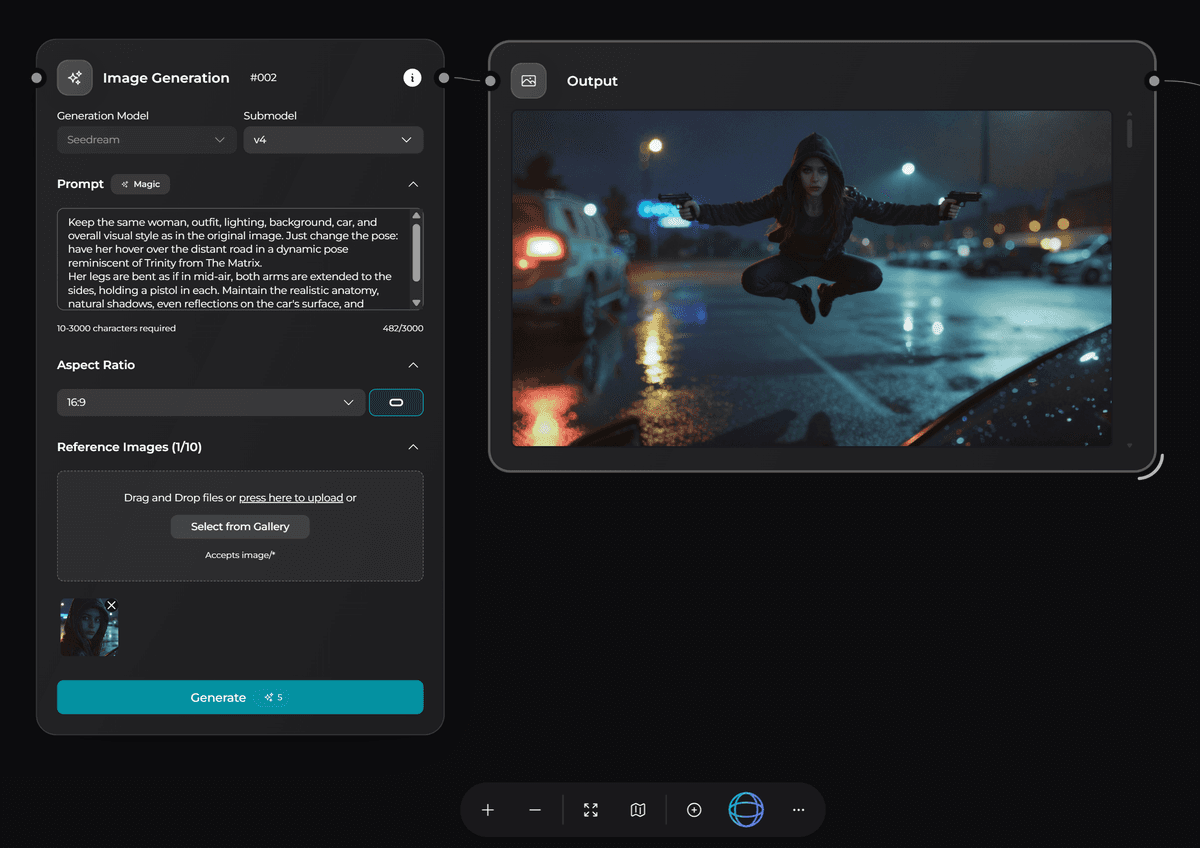This screenshot has height=848, width=1200.
Task: Zoom out with the minus icon
Action: (x=535, y=810)
